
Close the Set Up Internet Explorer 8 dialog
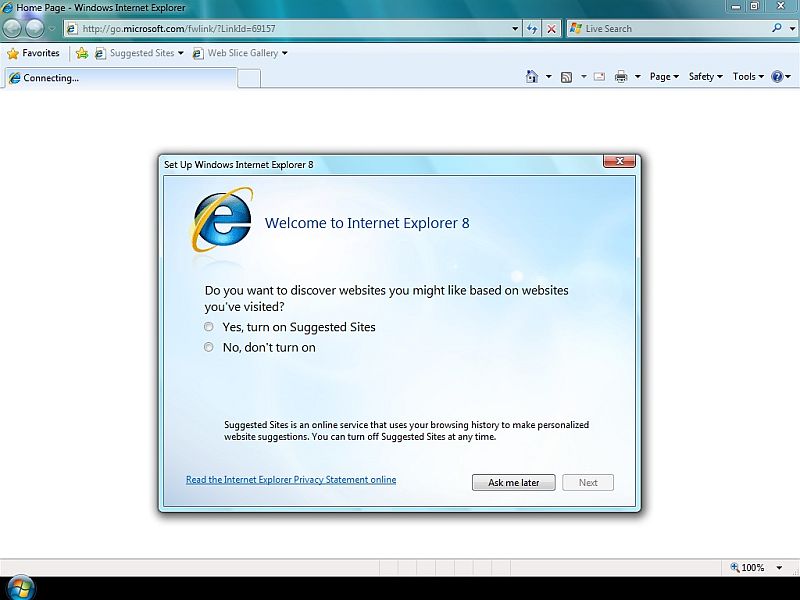point(619,161)
